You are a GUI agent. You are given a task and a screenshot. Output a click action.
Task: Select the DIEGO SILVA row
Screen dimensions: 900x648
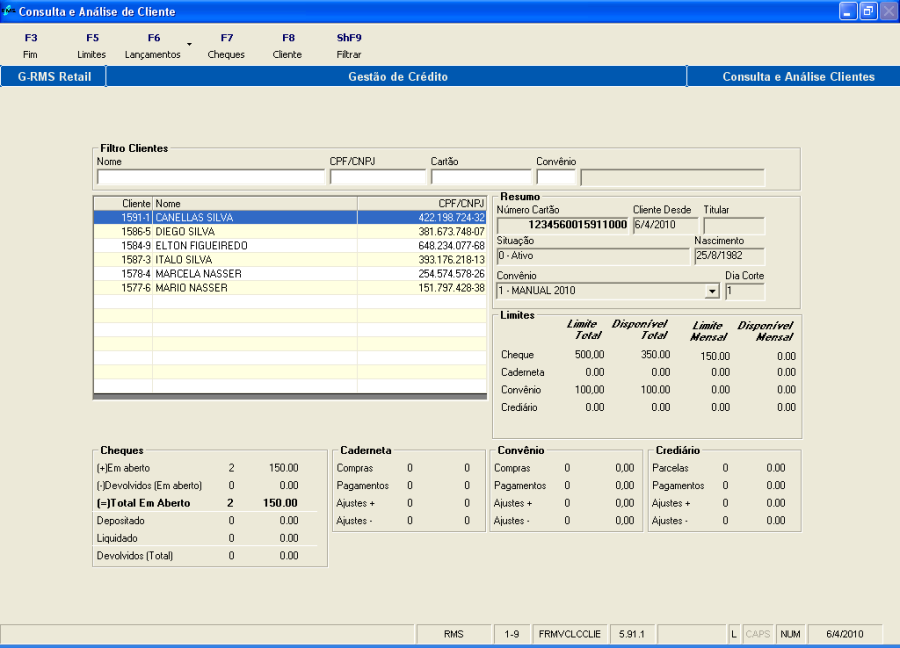click(290, 232)
